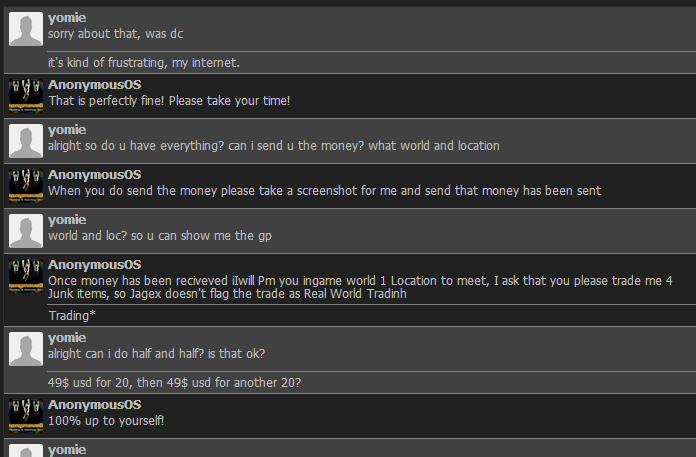Click AnonymousOS username above "That is perfectly fine!"

94,85
